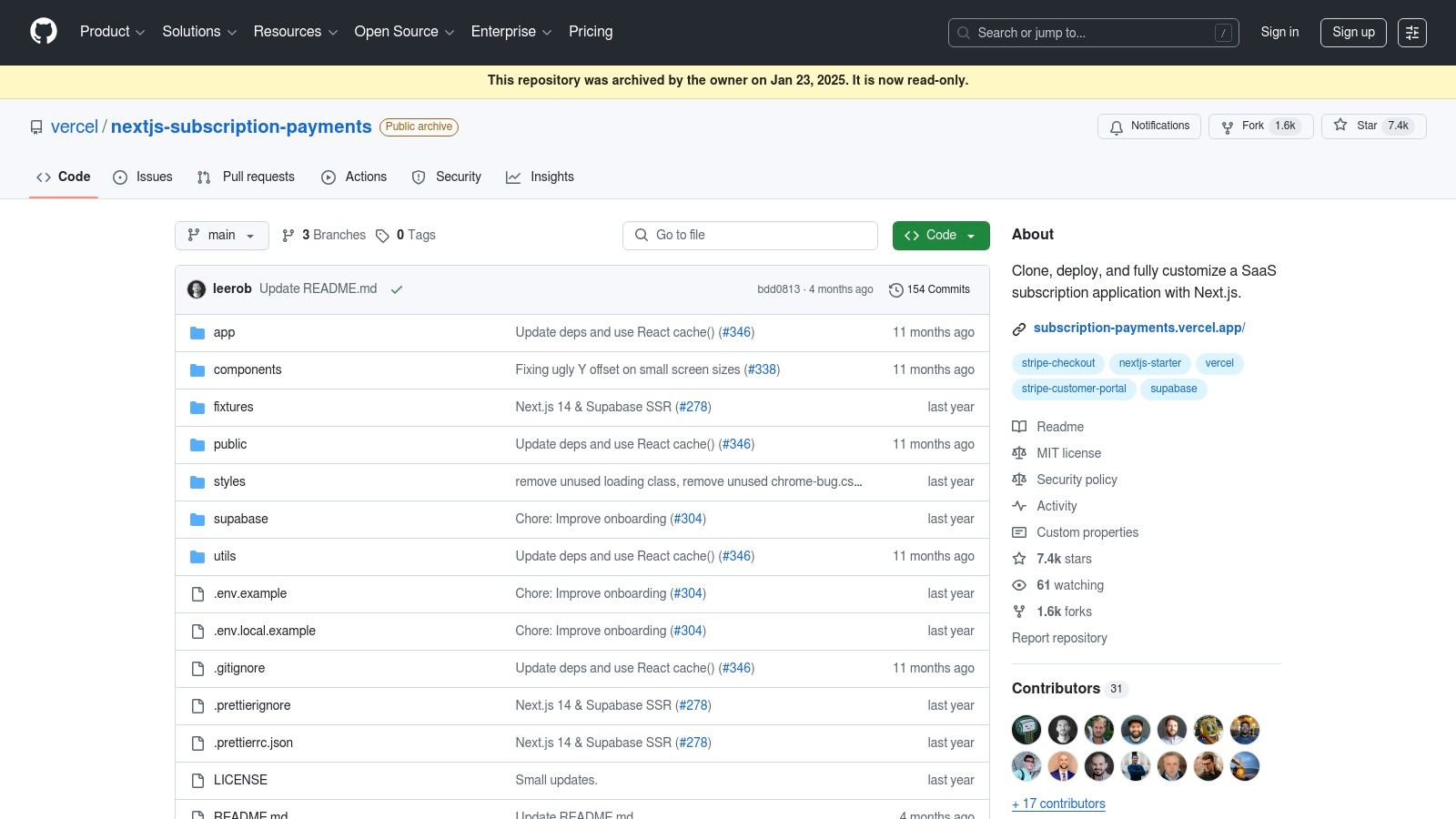Open the .env.local.example file
1456x819 pixels.
265,631
